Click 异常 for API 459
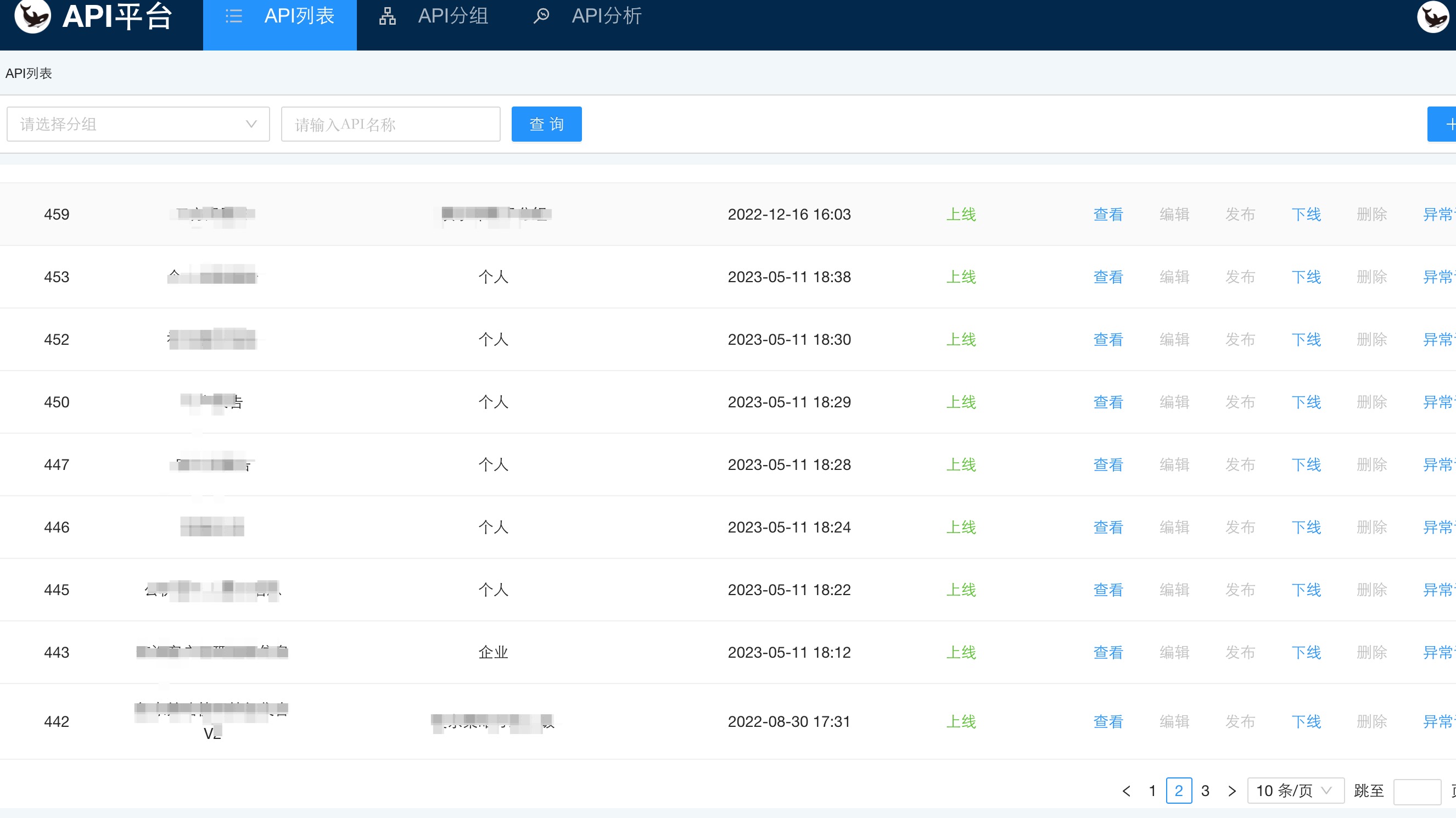 pyautogui.click(x=1438, y=214)
